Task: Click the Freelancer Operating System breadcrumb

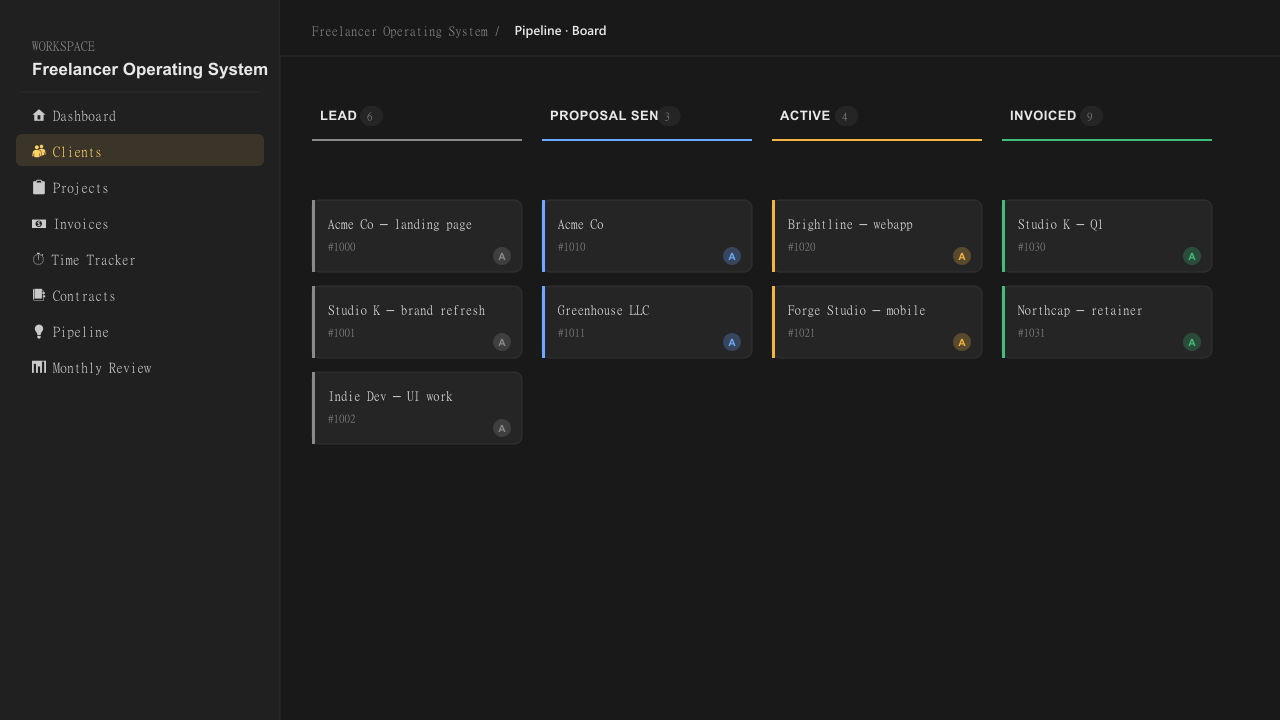Action: click(x=400, y=31)
